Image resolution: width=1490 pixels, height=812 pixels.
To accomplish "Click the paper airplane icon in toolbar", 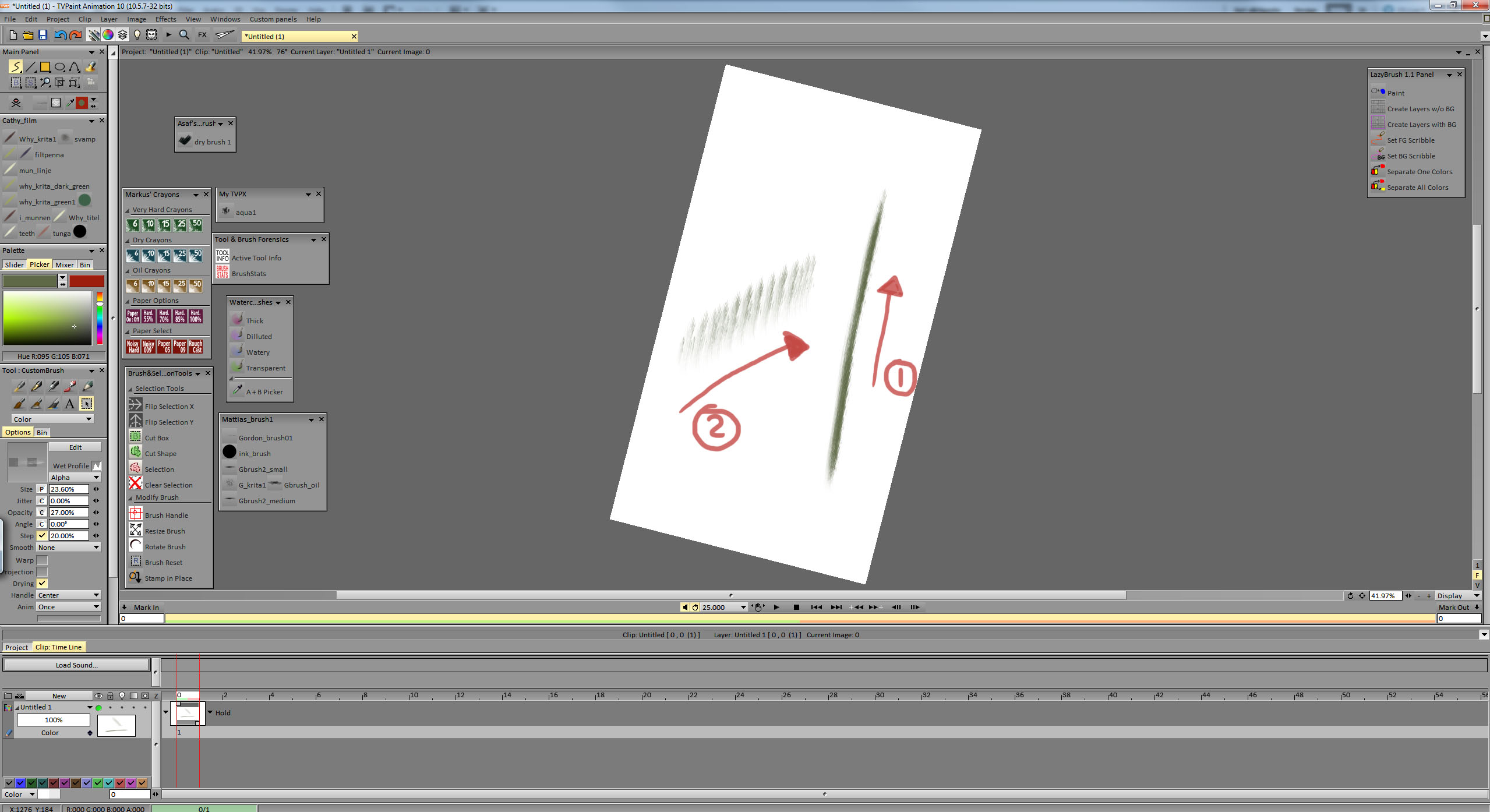I will [x=224, y=35].
